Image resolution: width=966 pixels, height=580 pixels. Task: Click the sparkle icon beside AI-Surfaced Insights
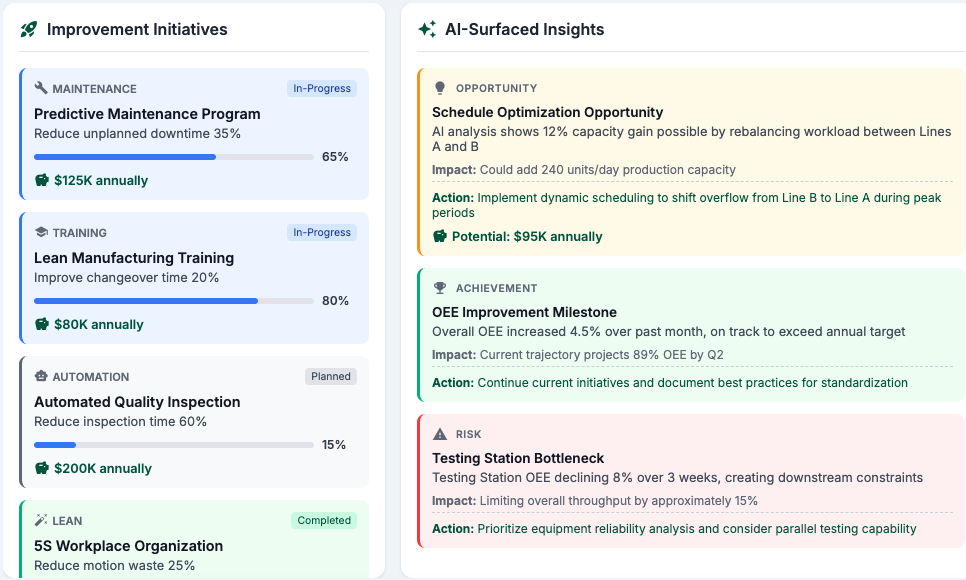(x=427, y=29)
